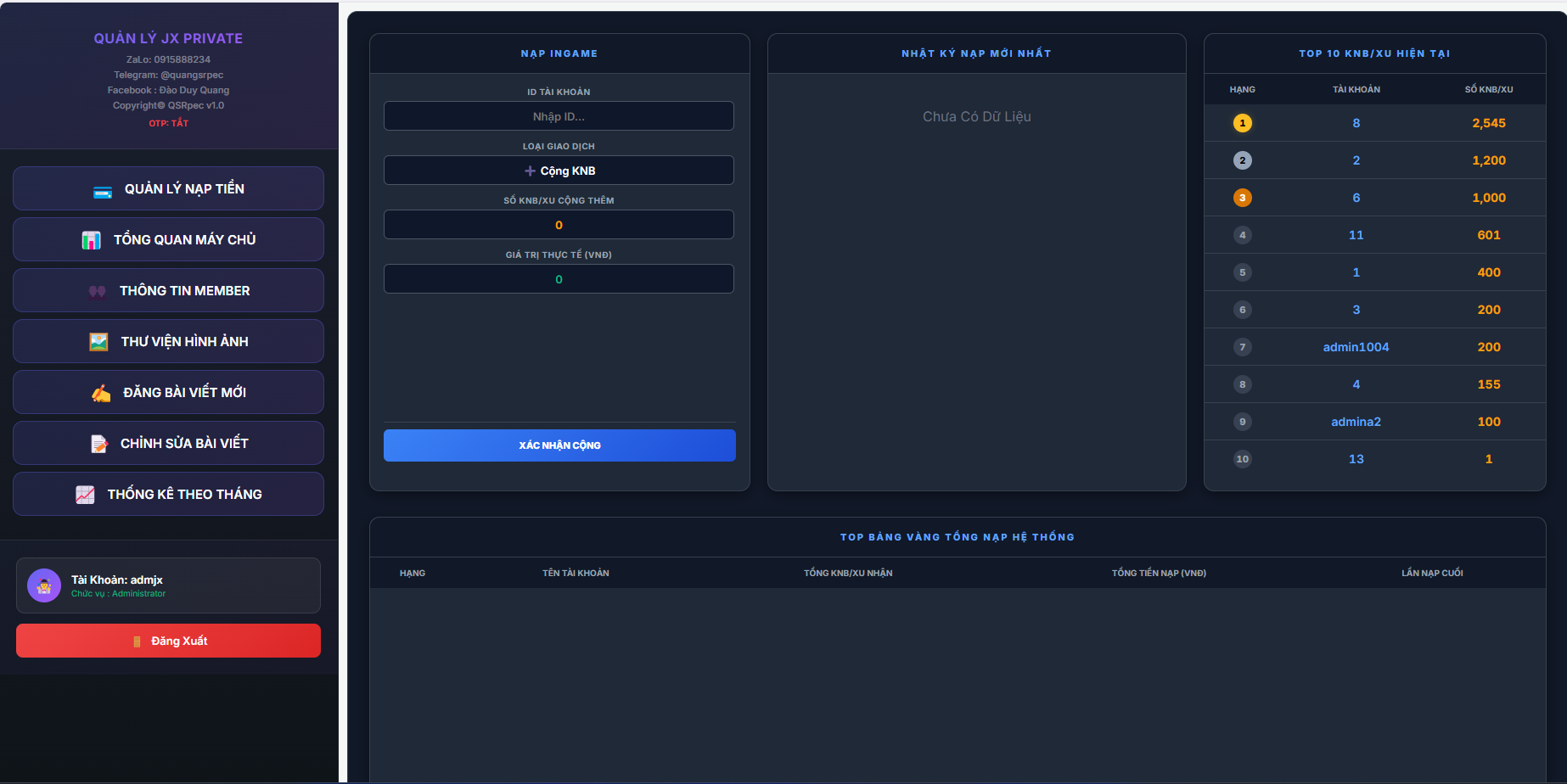Select account admin1004 in top 10 list
This screenshot has width=1567, height=784.
click(1356, 347)
